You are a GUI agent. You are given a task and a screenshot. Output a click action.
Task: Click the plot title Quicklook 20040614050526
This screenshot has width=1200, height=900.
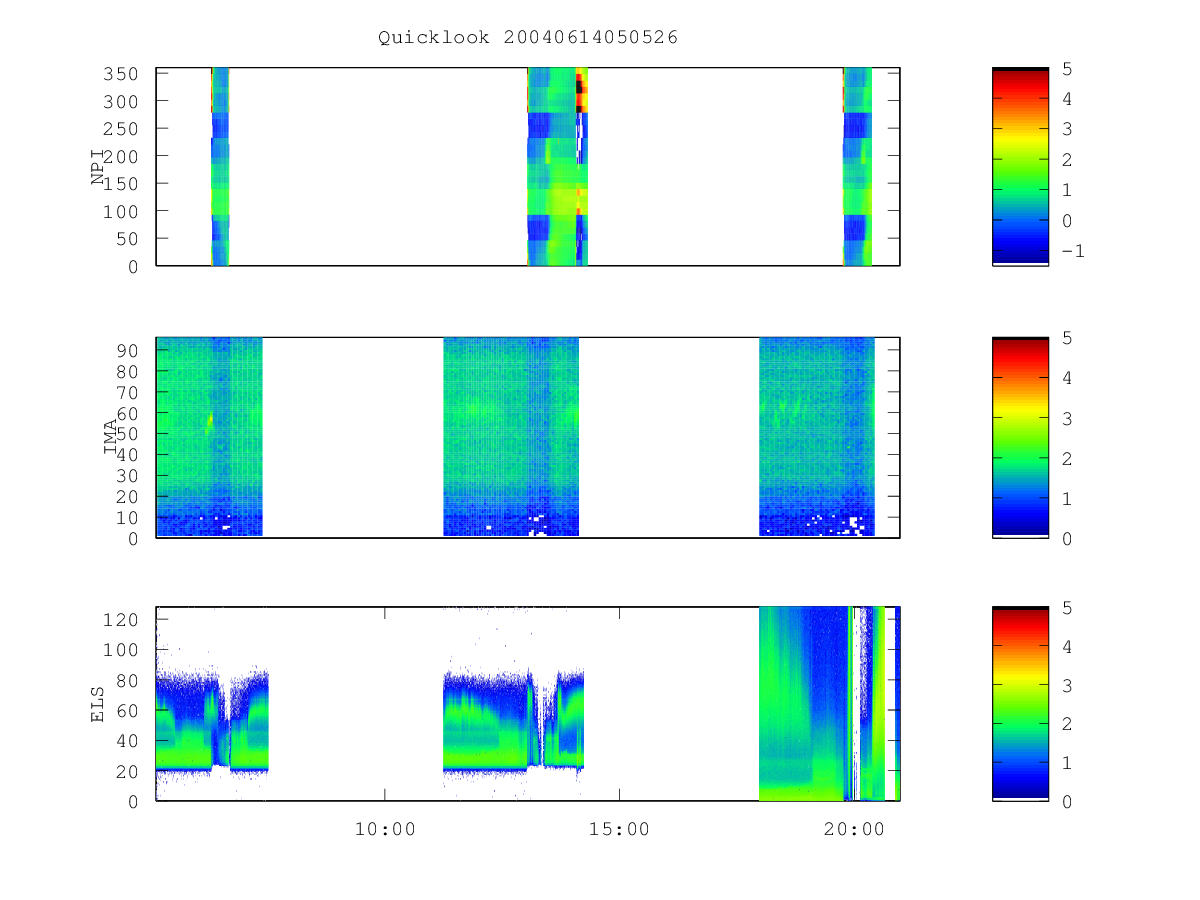[528, 38]
